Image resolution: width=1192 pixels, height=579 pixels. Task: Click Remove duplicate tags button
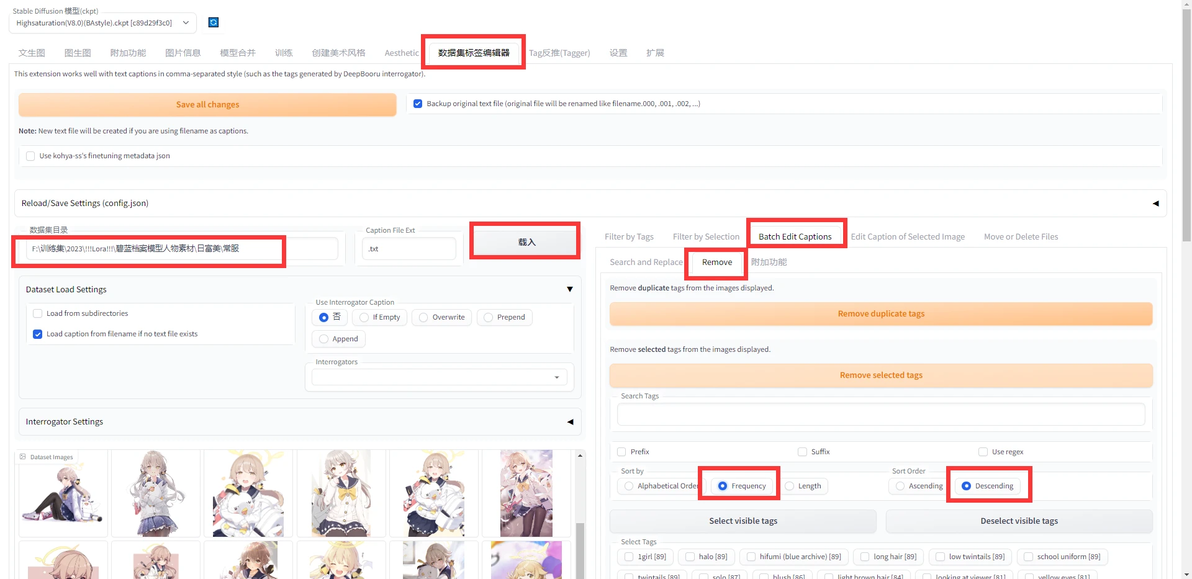click(x=881, y=314)
